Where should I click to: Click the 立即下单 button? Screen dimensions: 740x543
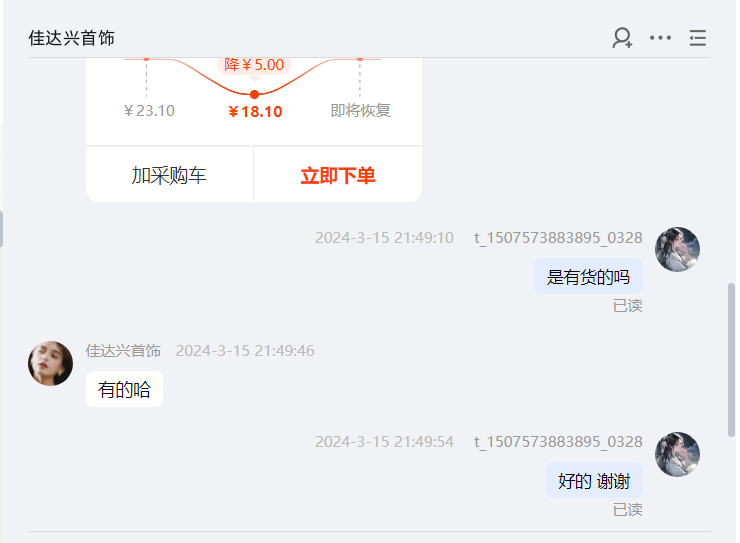coord(338,175)
